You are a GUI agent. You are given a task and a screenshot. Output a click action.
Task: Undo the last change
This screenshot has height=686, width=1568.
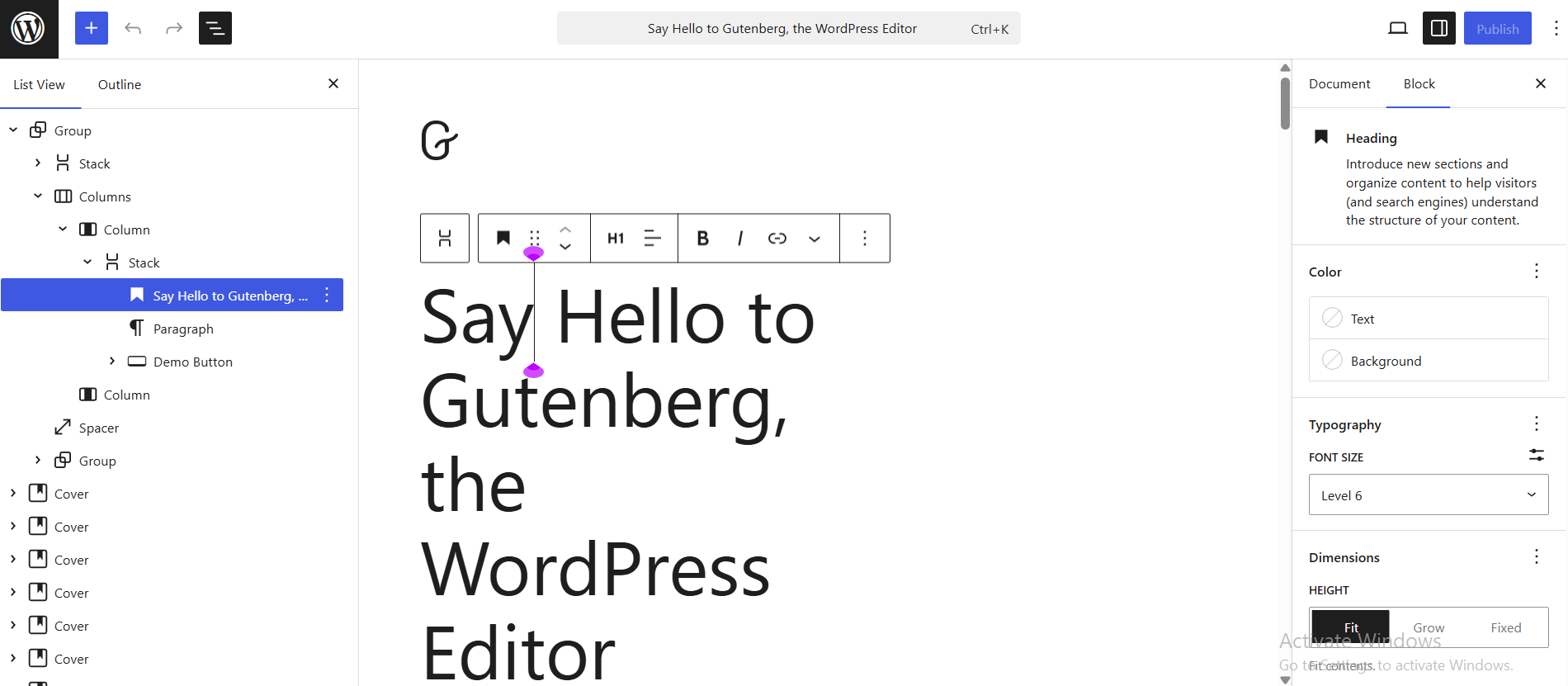[x=133, y=29]
